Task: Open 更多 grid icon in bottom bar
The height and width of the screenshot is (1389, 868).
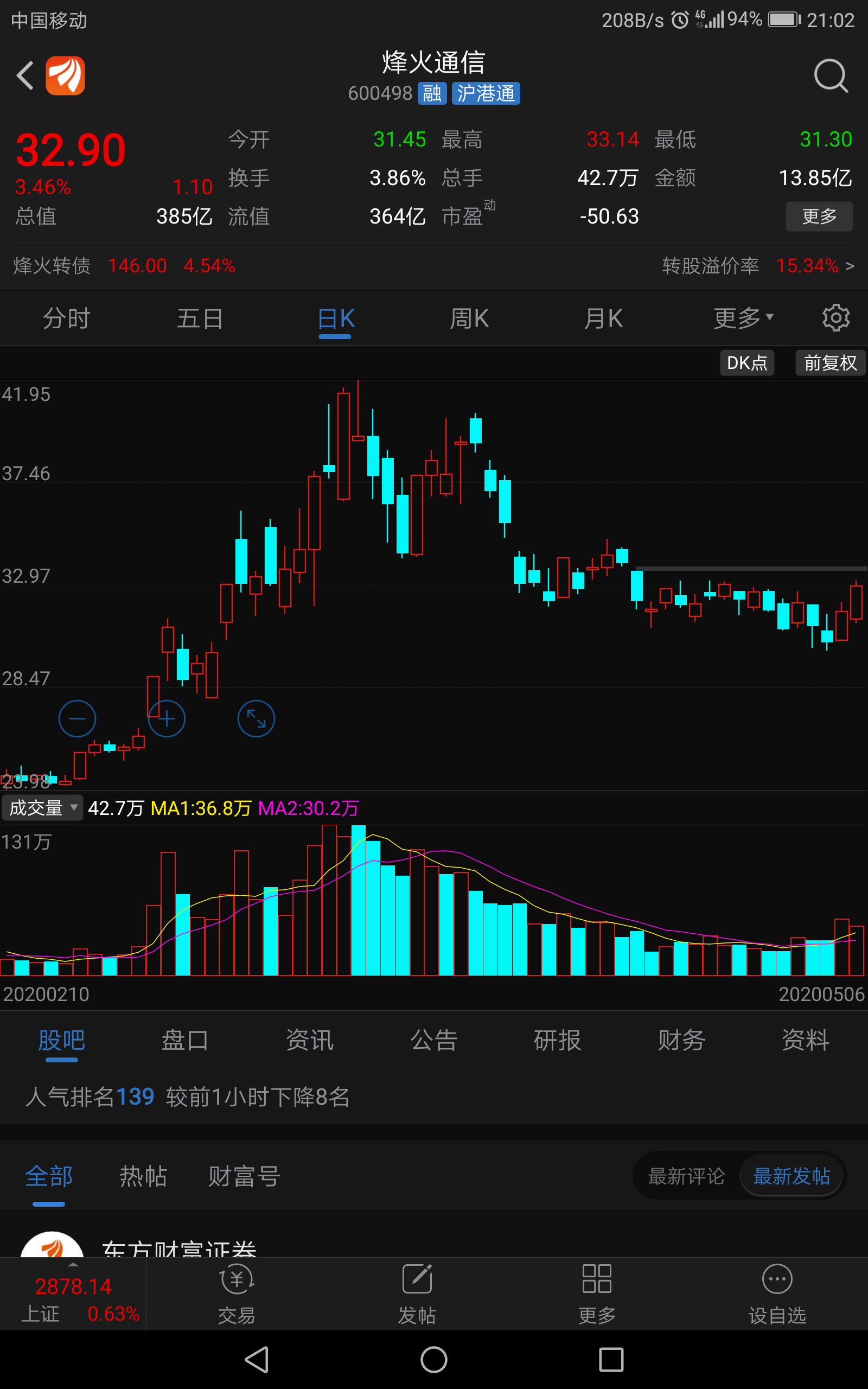Action: click(597, 1279)
